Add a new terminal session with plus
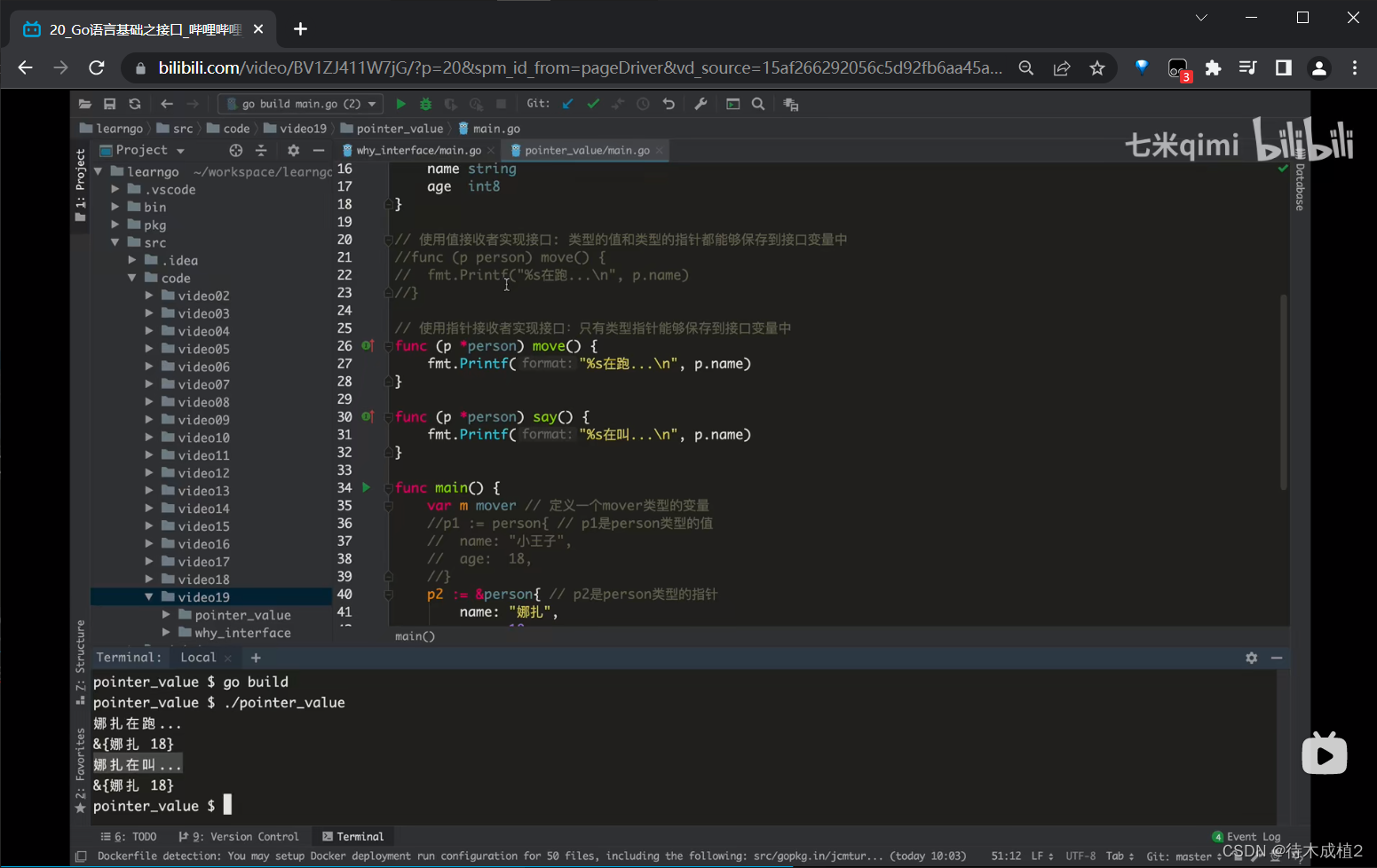 256,658
